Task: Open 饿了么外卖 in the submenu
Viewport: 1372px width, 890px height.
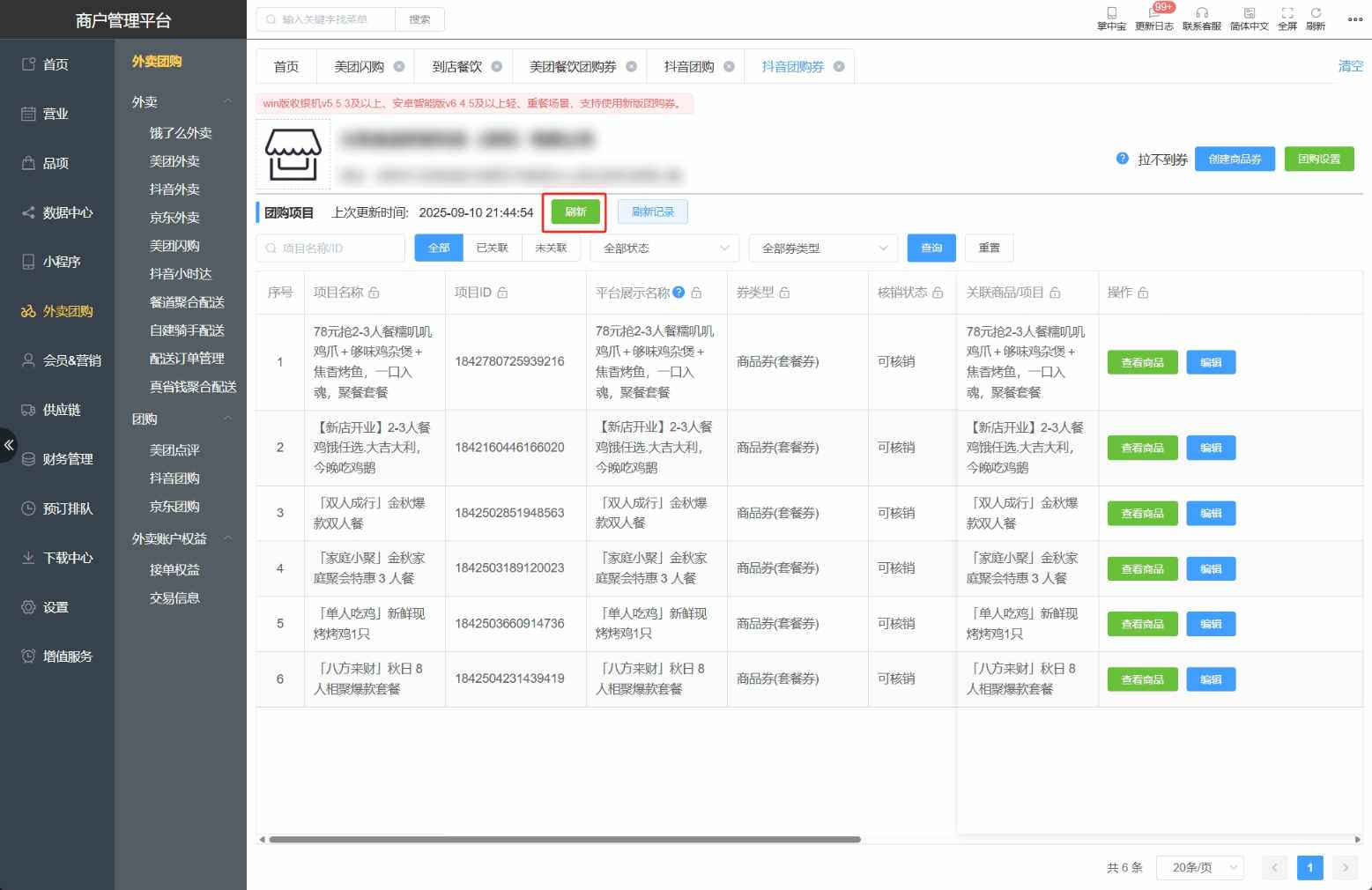Action: click(x=181, y=133)
